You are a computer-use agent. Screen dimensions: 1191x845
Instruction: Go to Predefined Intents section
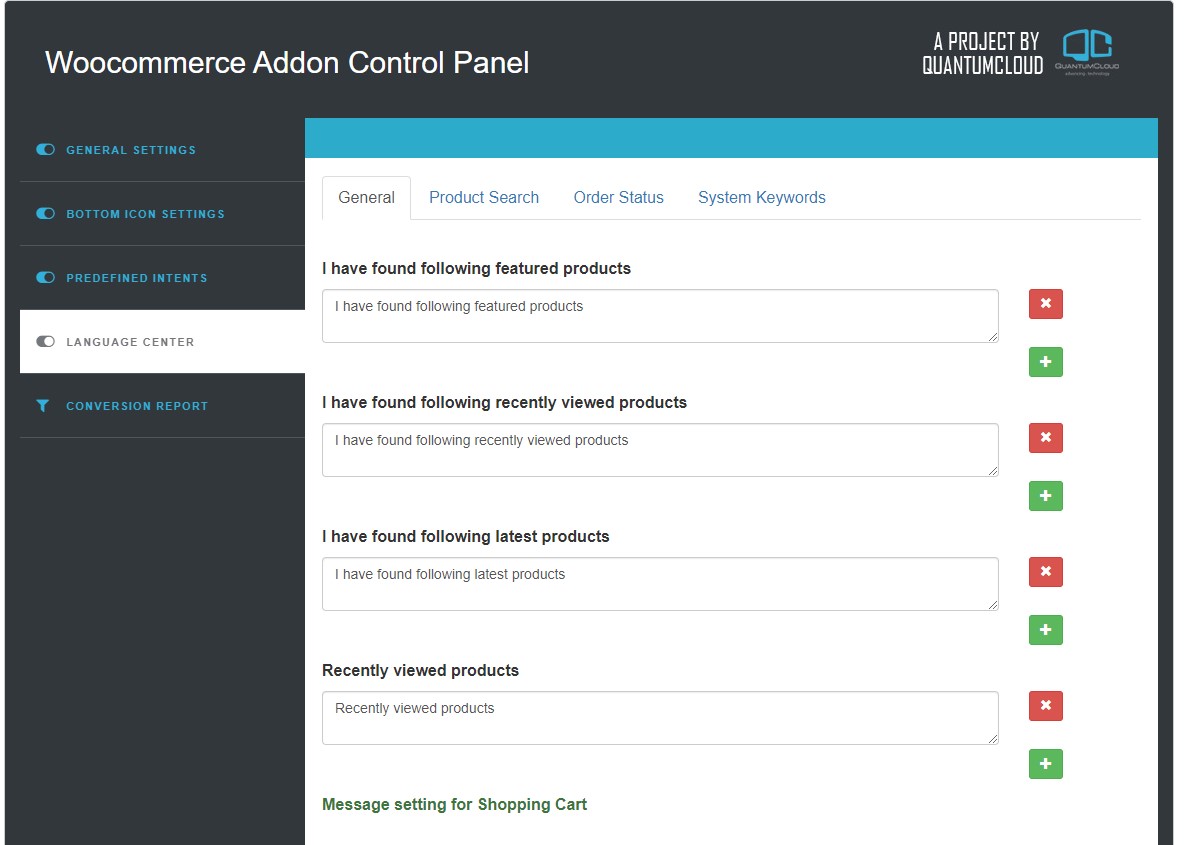pos(162,277)
